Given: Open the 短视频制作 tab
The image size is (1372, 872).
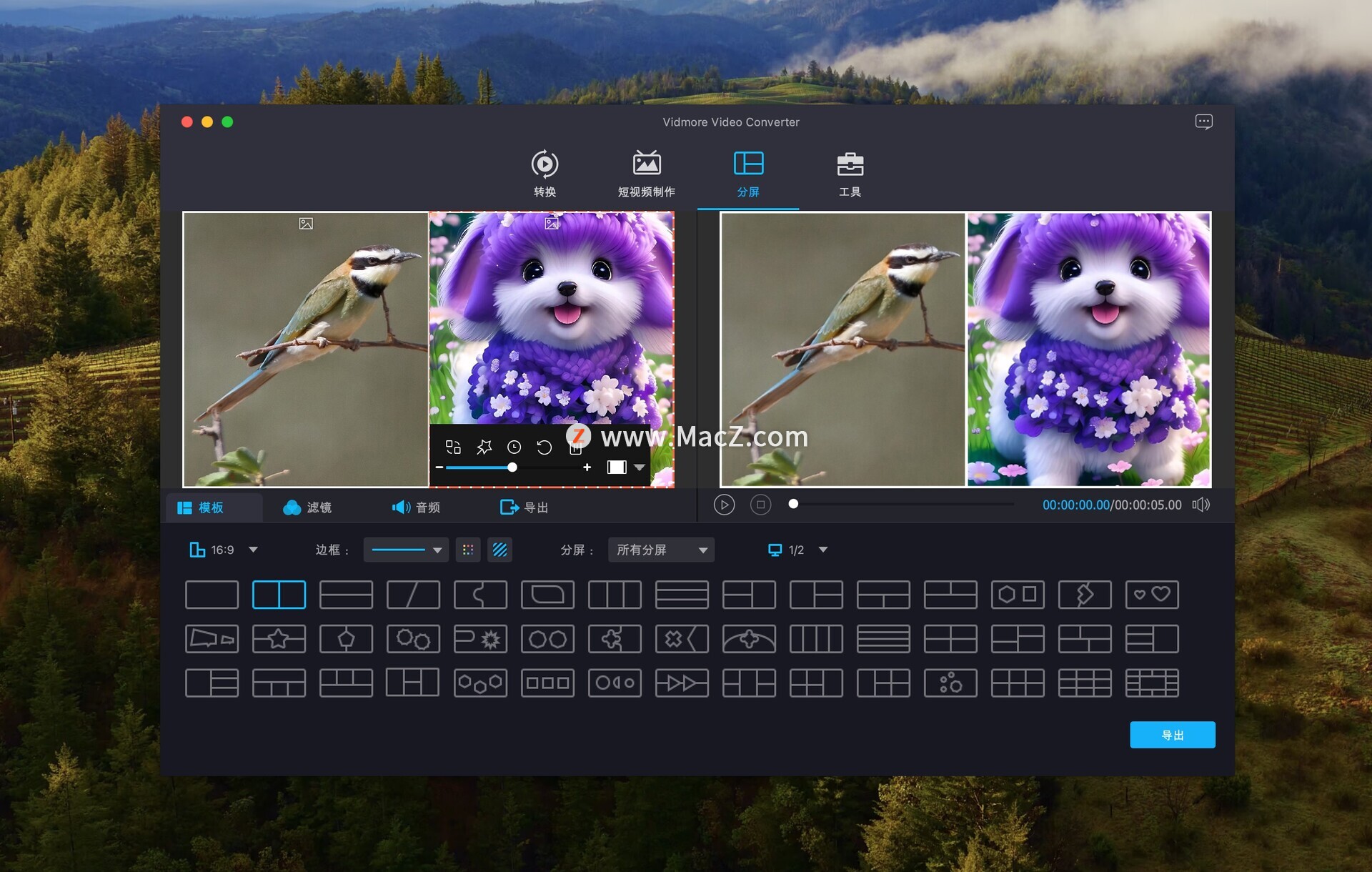Looking at the screenshot, I should tap(646, 174).
